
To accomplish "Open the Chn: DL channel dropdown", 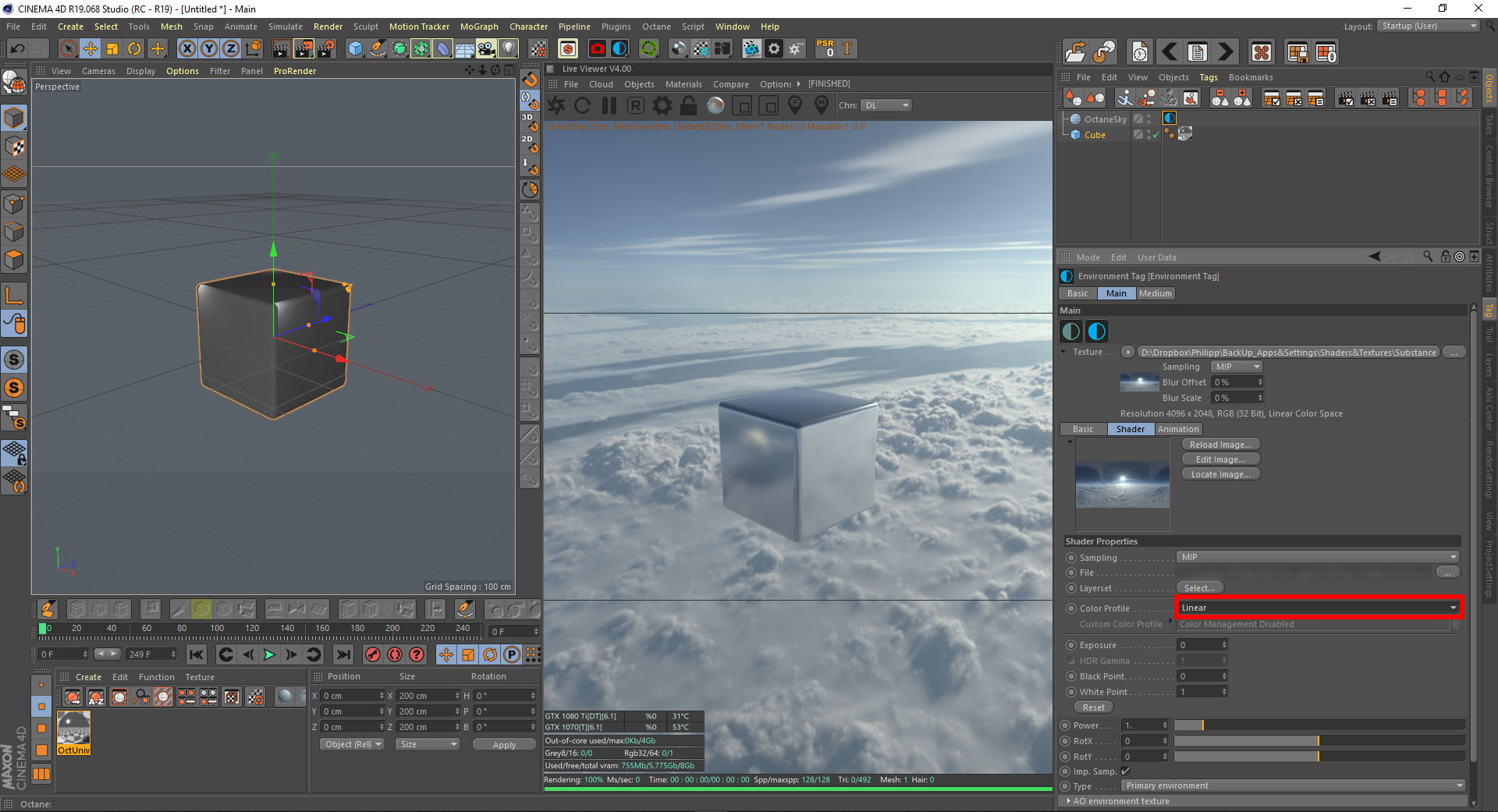I will coord(886,105).
